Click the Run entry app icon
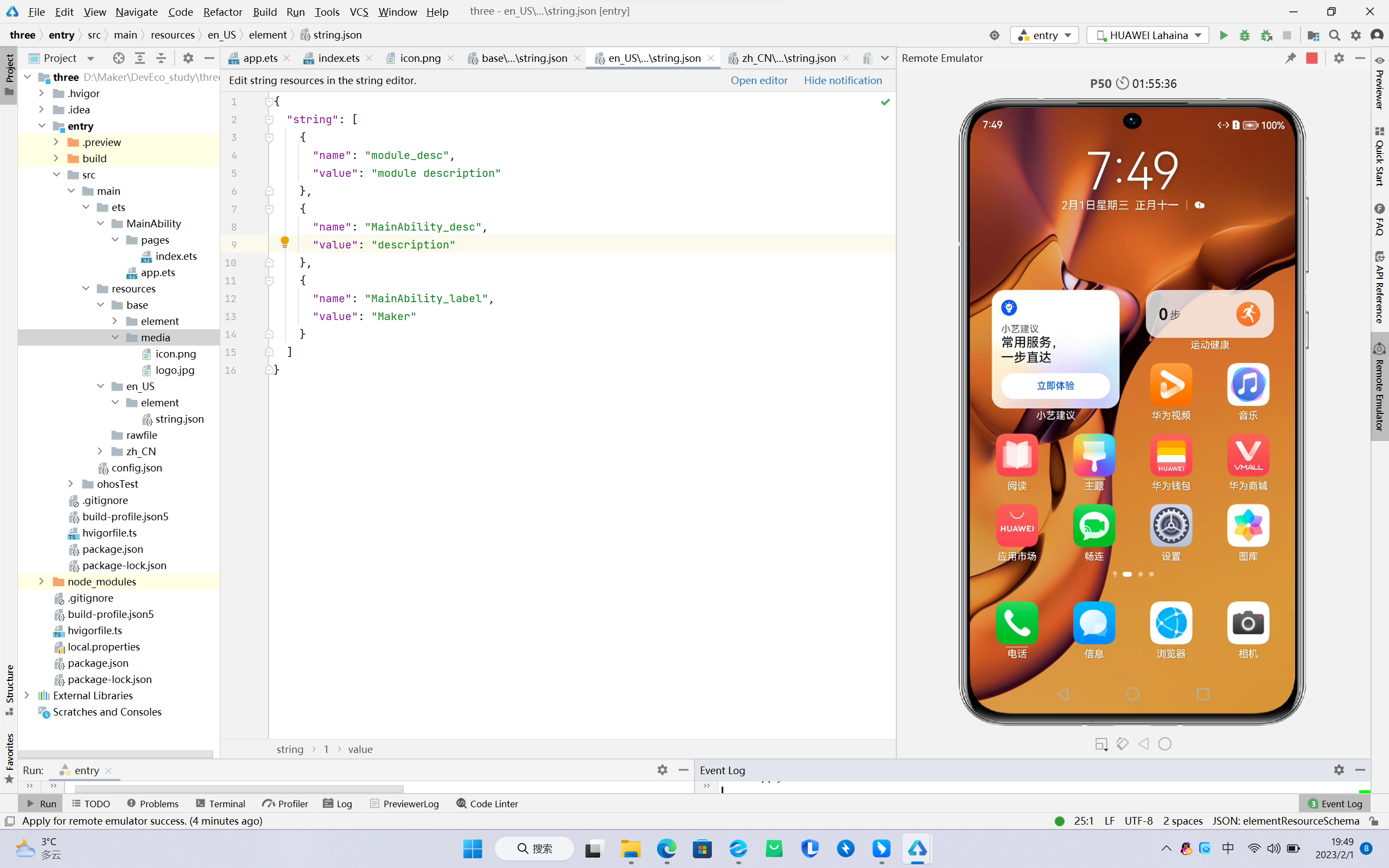 (1223, 35)
